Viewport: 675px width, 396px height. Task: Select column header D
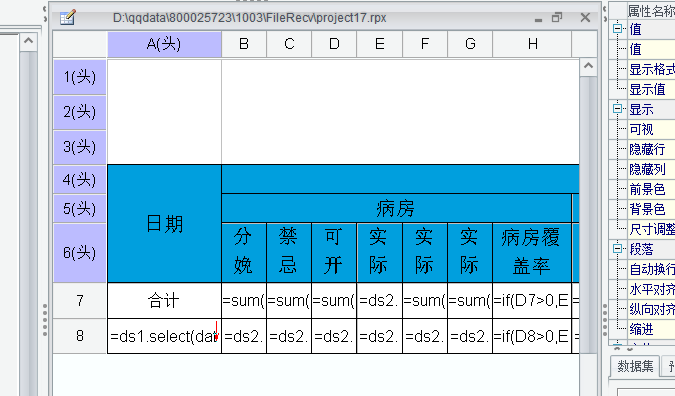(334, 44)
